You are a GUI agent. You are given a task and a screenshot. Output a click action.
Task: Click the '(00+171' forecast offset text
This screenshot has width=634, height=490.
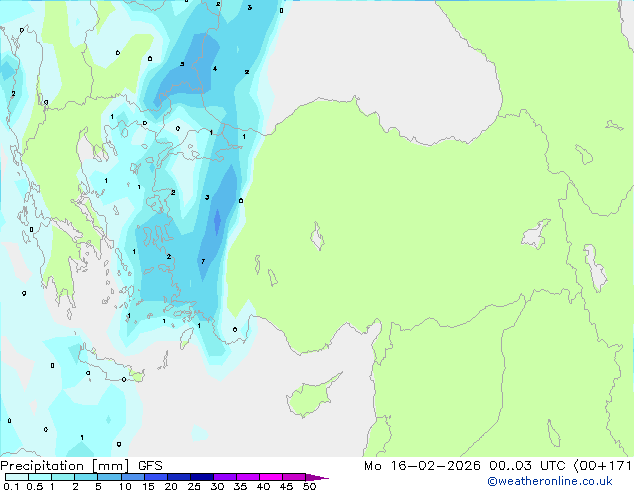tap(602, 466)
